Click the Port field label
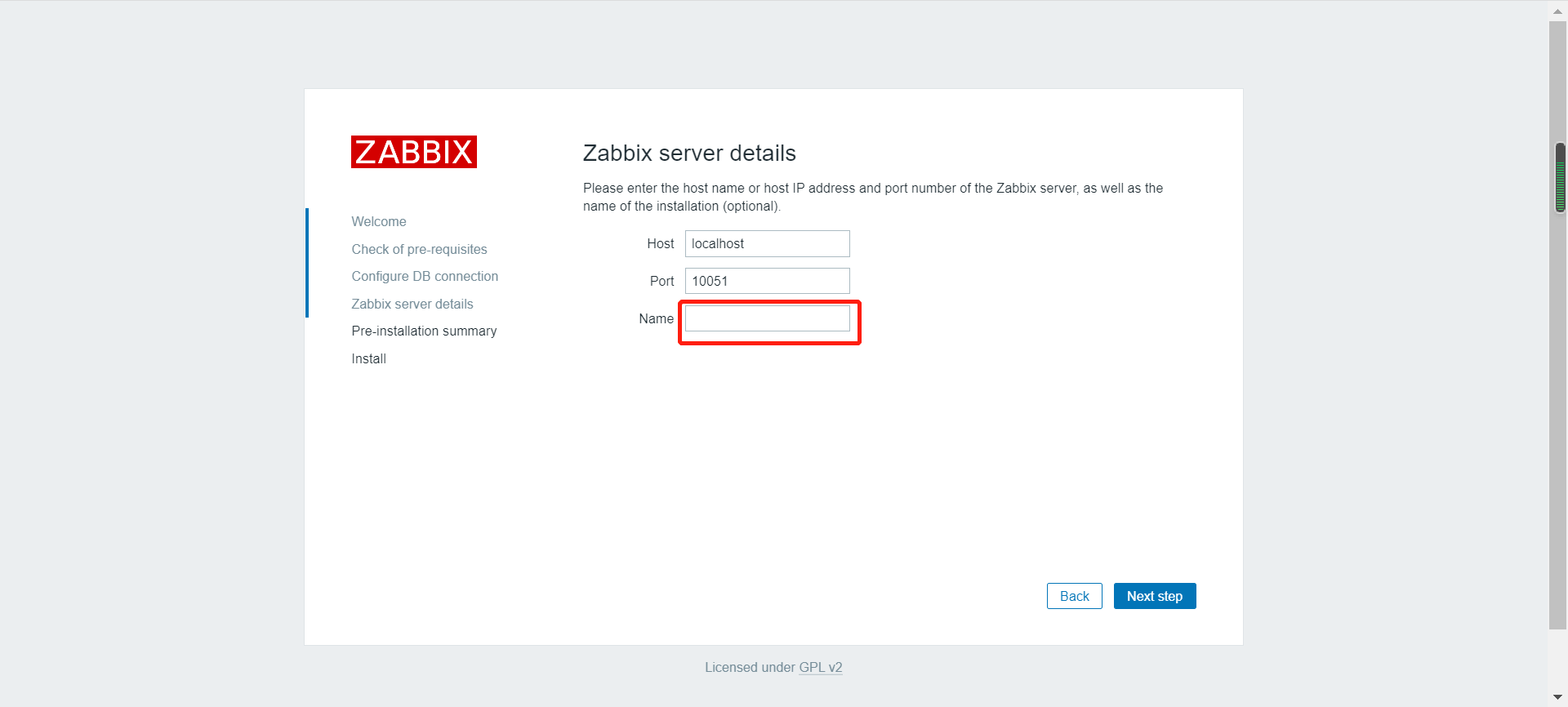 click(x=661, y=281)
